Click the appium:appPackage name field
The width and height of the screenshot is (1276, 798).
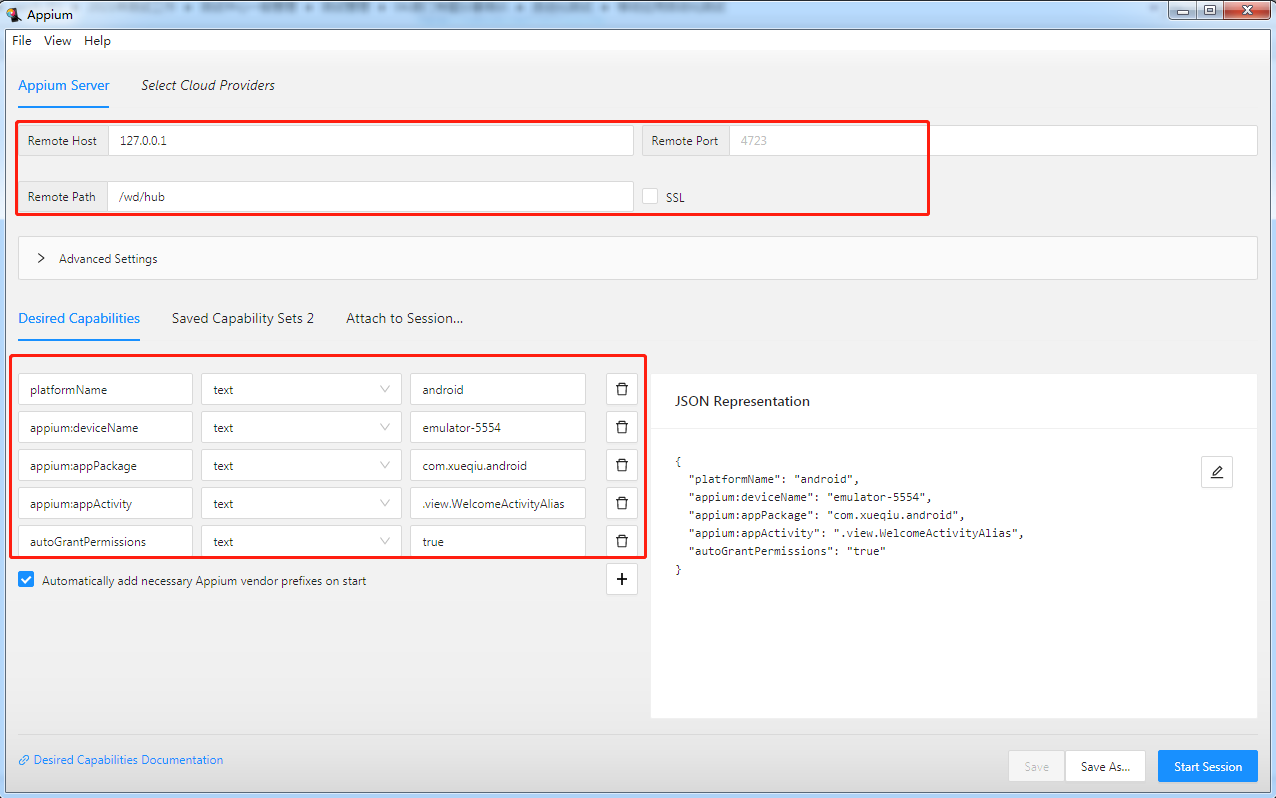(x=105, y=465)
